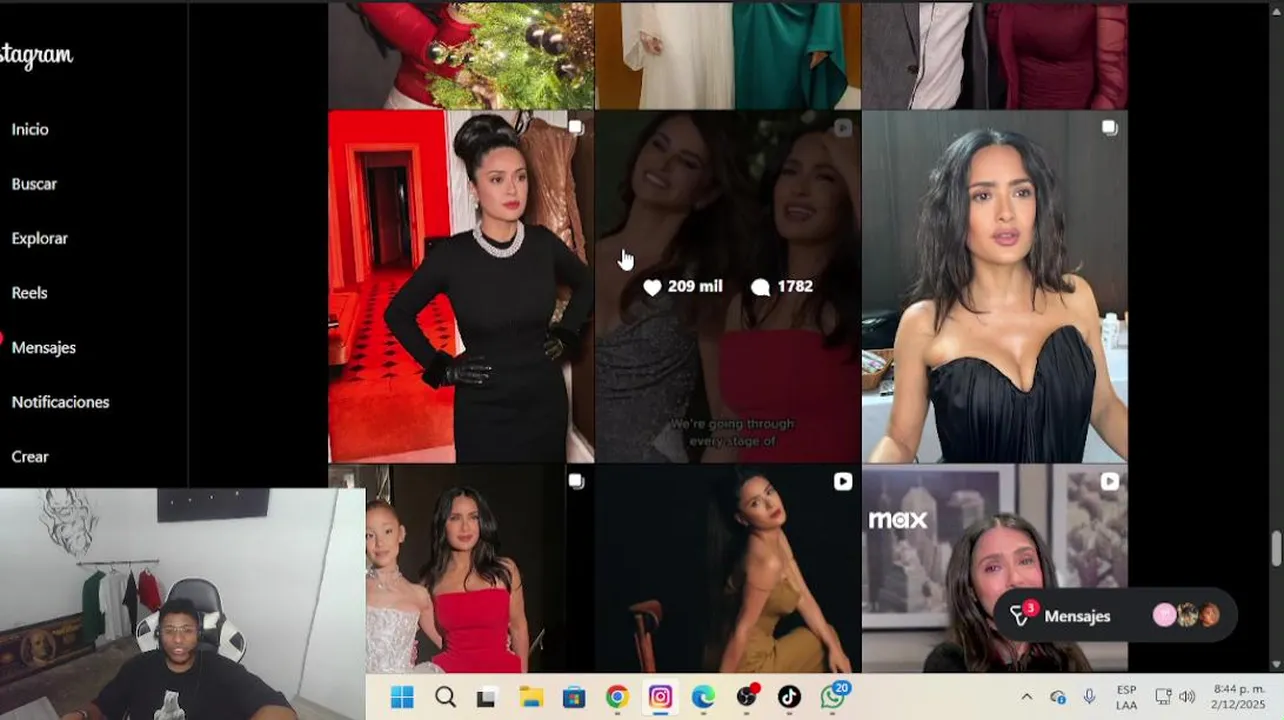Click 1782 comments count
Screen dimensions: 1284x720
[x=795, y=286]
